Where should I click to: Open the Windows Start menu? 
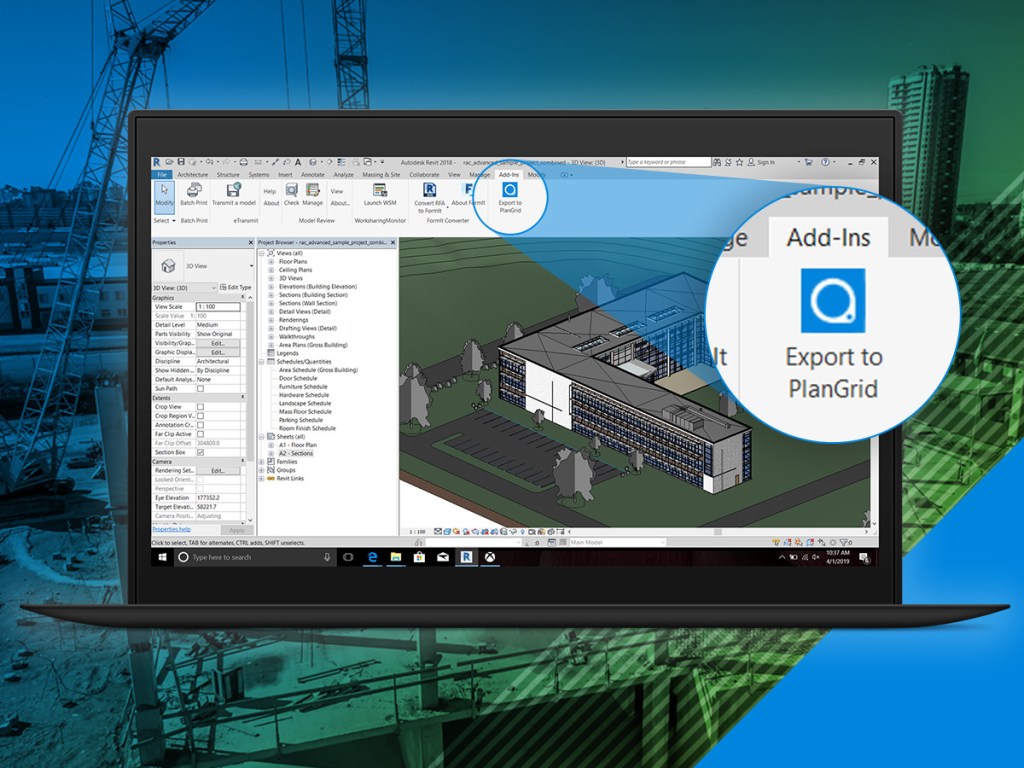pyautogui.click(x=163, y=557)
